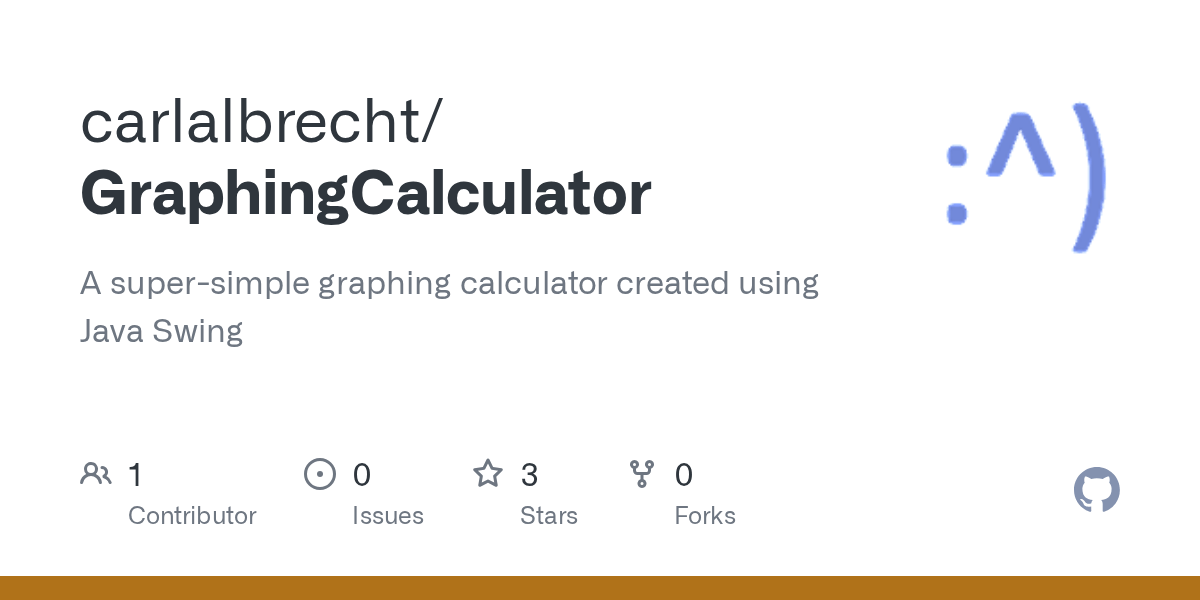Click the Forks branch icon
The height and width of the screenshot is (600, 1200).
click(x=641, y=474)
